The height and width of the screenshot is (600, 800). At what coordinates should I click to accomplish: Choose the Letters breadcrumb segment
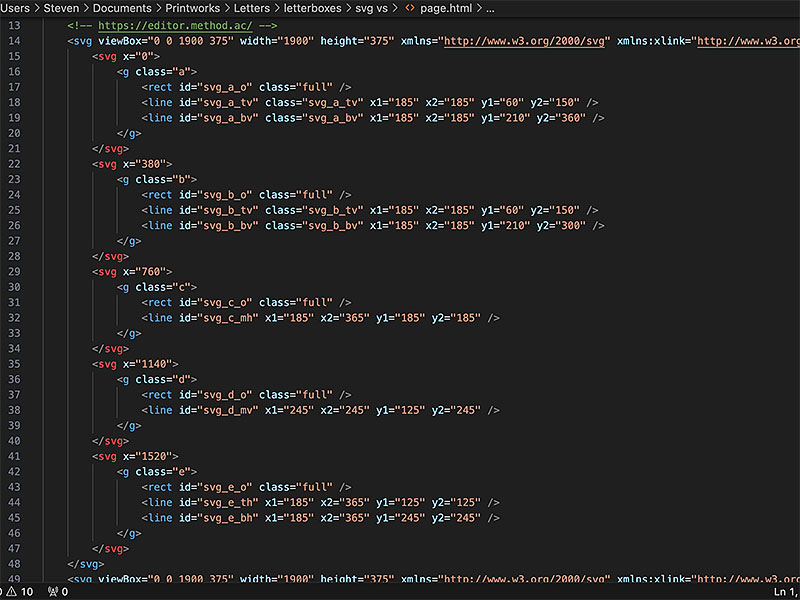(252, 8)
